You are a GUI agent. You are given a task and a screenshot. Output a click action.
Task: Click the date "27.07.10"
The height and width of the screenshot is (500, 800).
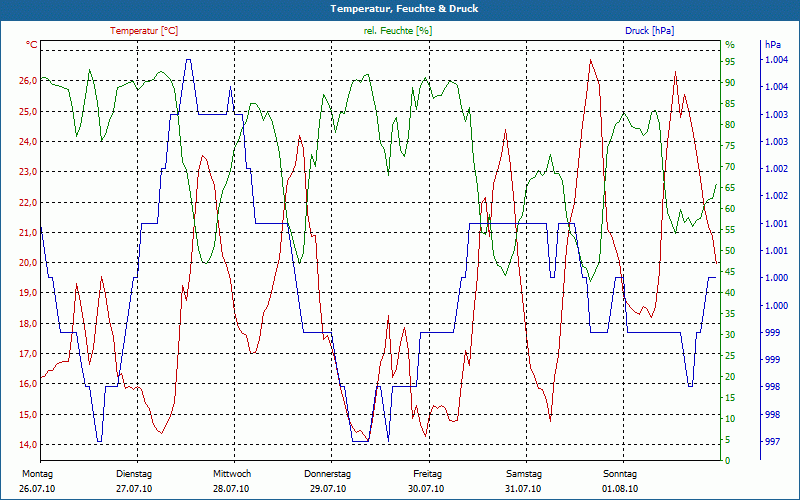pos(134,489)
